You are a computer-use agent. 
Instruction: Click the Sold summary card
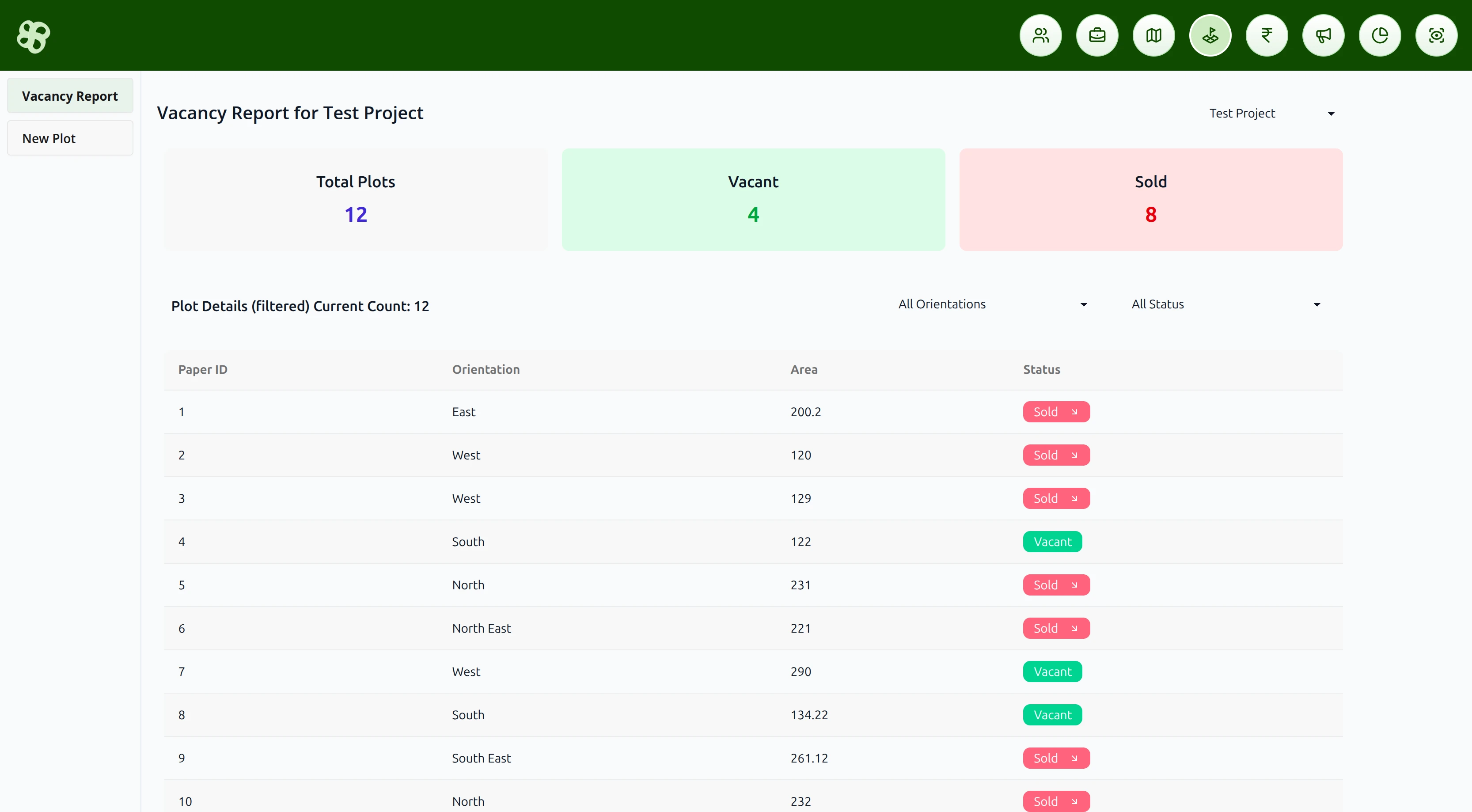(1150, 199)
